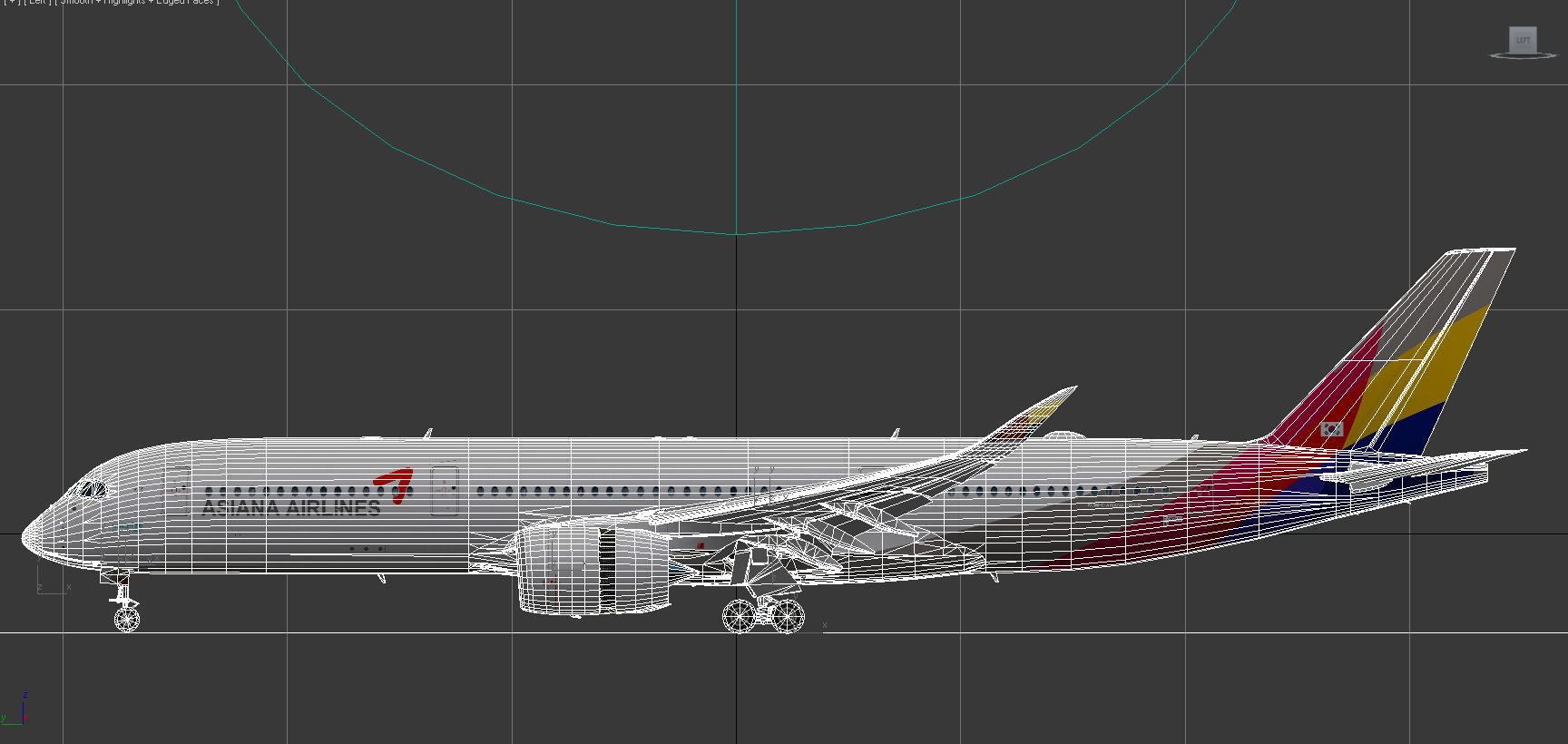Select the forward passenger door near the nose
This screenshot has width=1568, height=744.
178,491
